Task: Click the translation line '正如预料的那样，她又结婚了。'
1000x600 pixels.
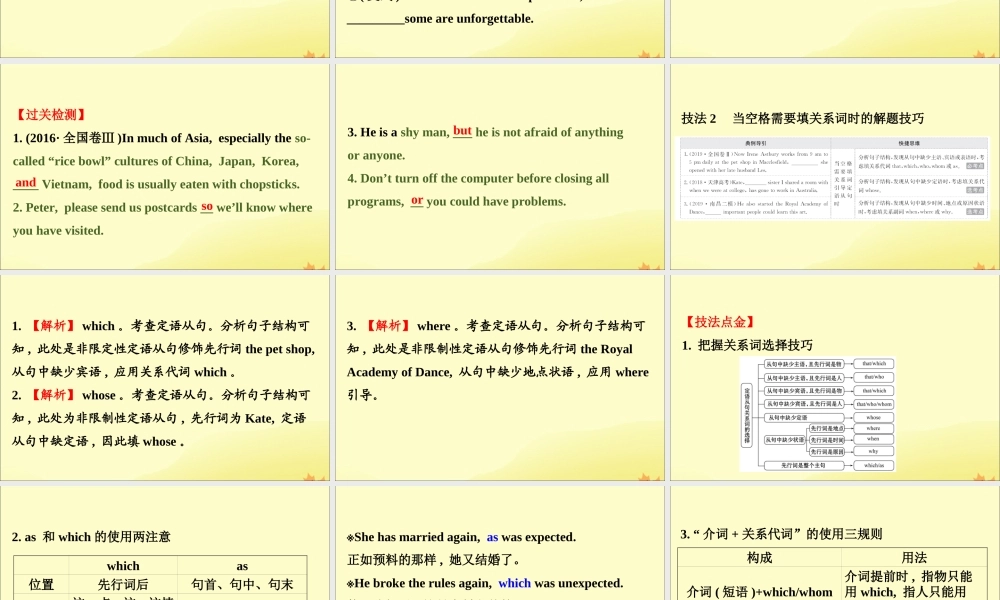Action: (435, 560)
